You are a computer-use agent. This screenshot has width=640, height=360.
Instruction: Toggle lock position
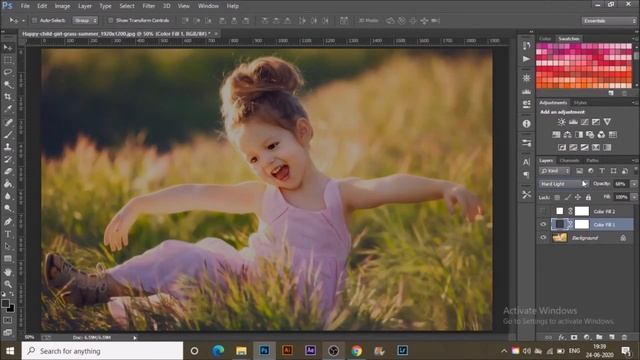click(x=578, y=197)
